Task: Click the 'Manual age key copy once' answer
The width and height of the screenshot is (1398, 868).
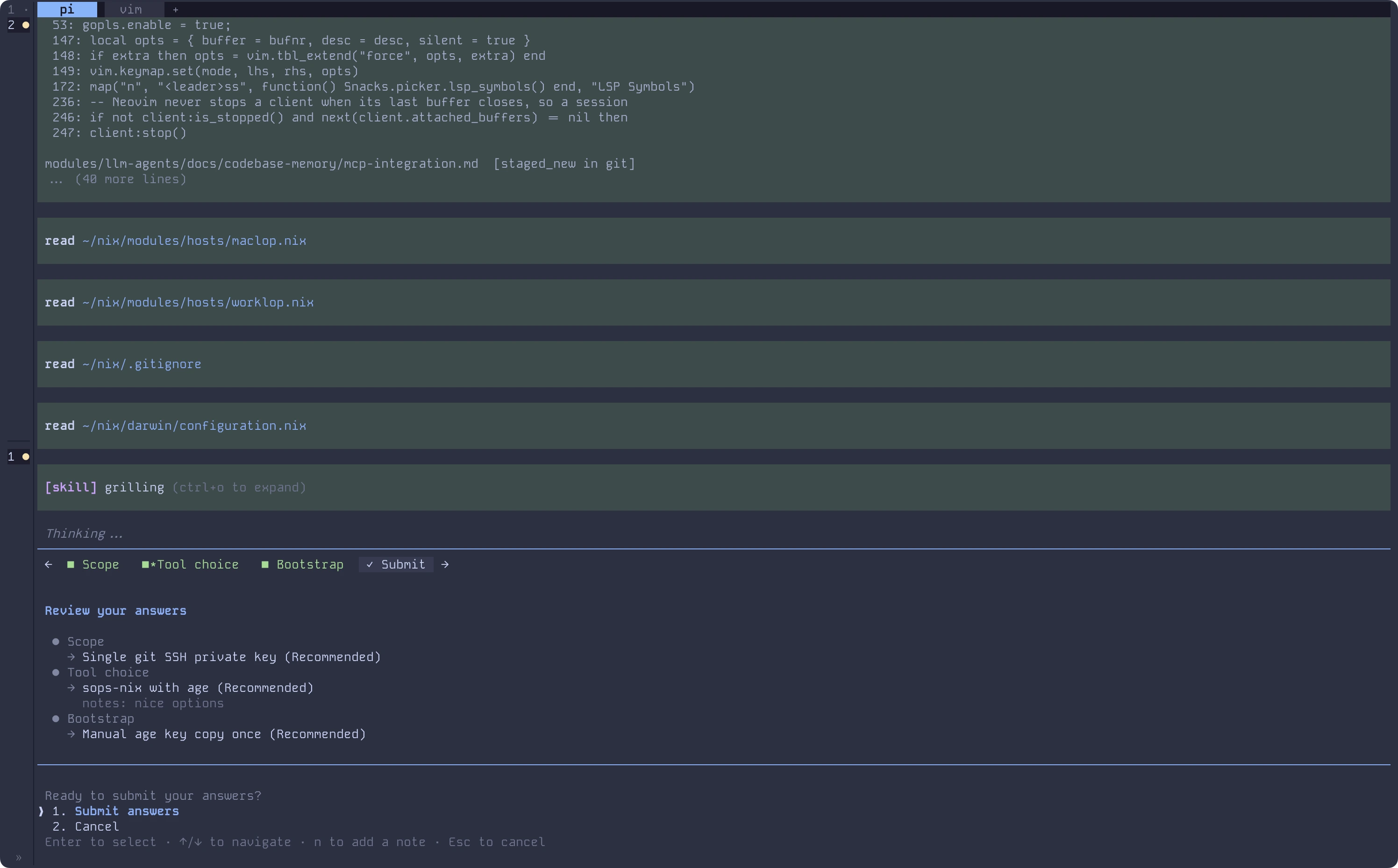Action: 224,733
